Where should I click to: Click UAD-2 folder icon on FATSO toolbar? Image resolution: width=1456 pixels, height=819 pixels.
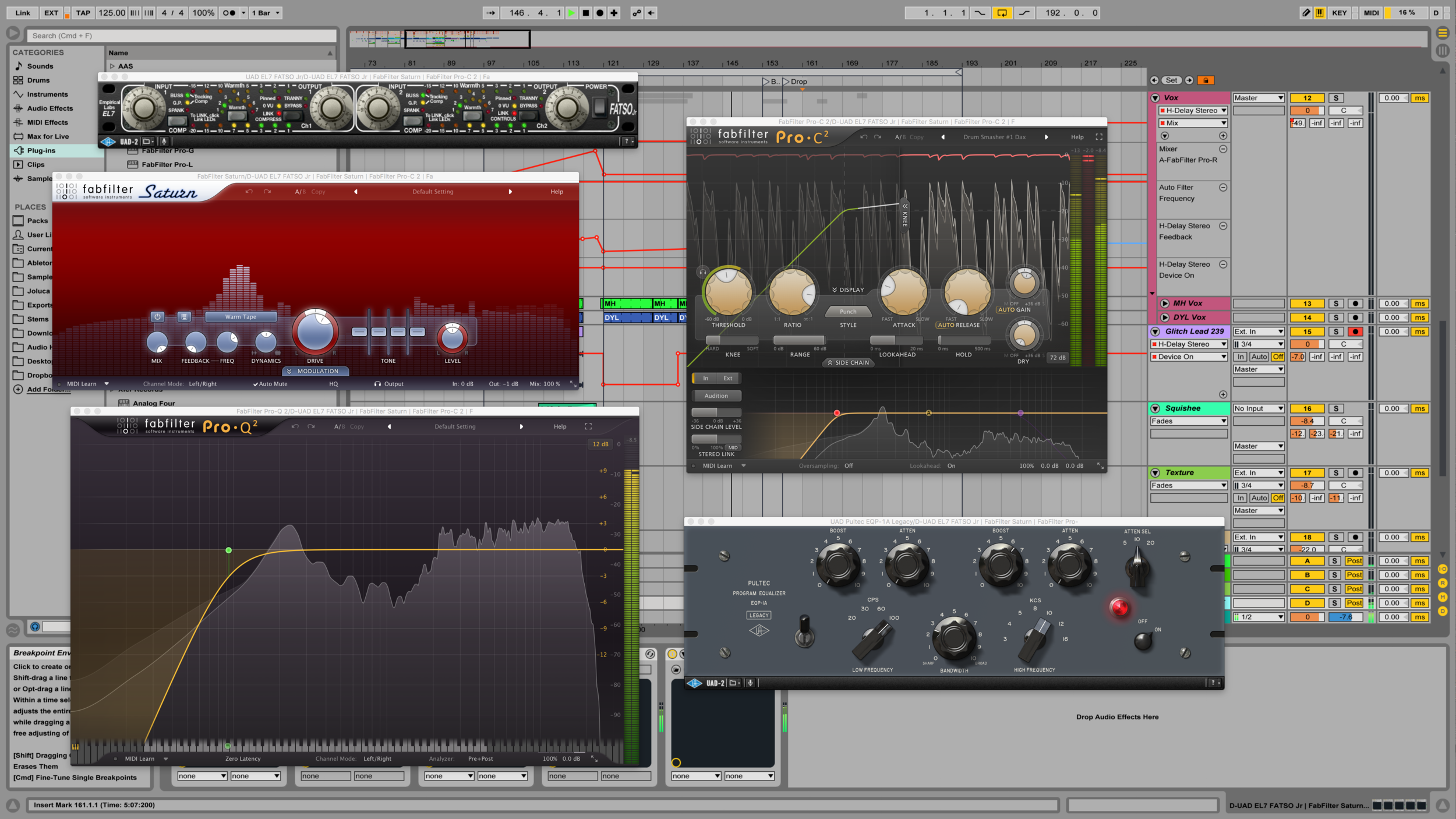coord(148,141)
